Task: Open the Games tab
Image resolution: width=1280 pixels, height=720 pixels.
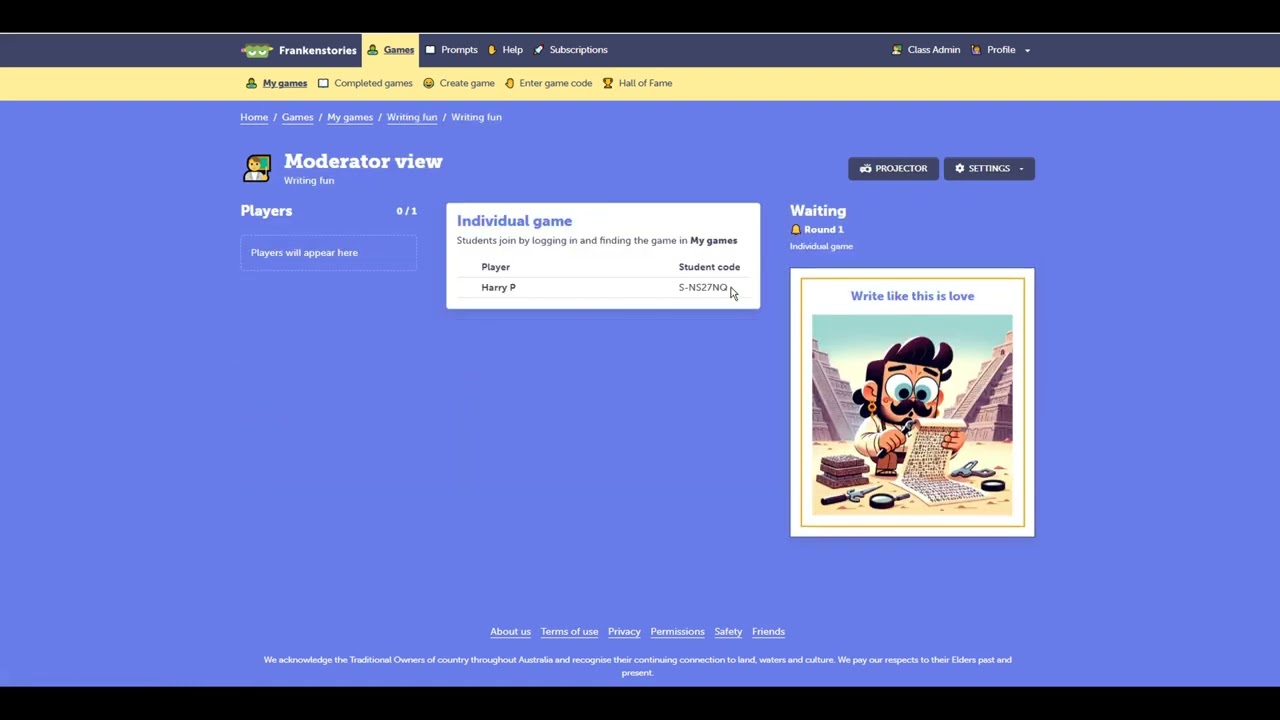Action: point(390,50)
